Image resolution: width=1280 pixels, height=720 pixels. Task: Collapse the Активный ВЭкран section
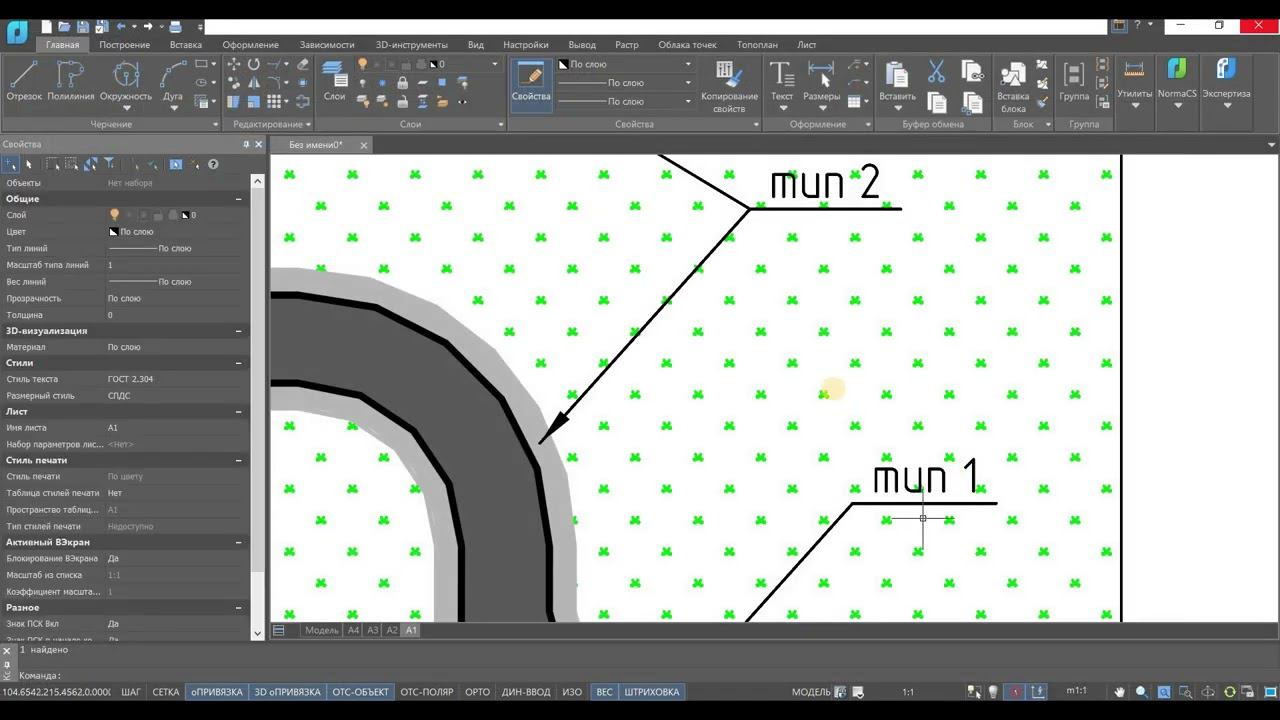click(x=239, y=542)
